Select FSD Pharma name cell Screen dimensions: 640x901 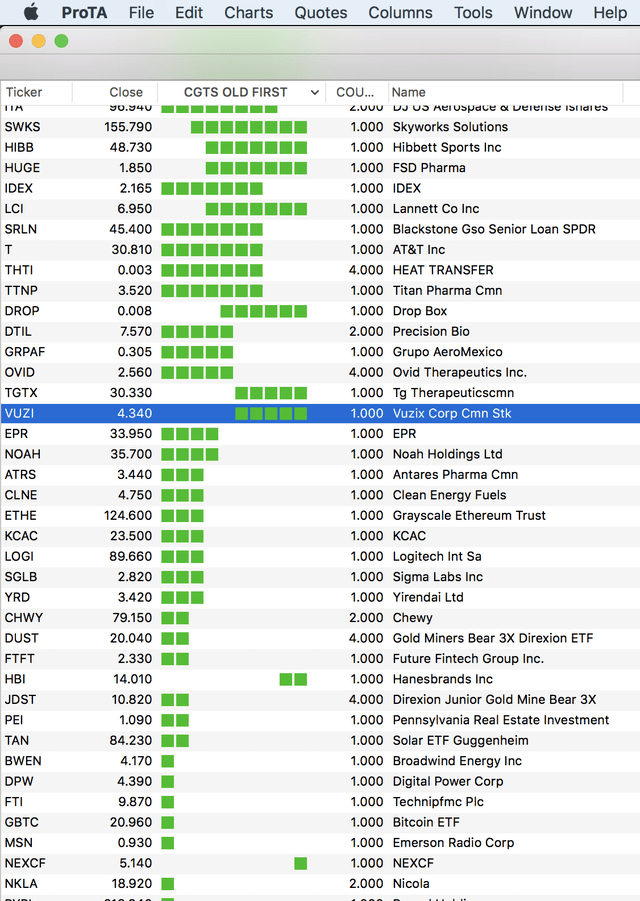coord(429,168)
